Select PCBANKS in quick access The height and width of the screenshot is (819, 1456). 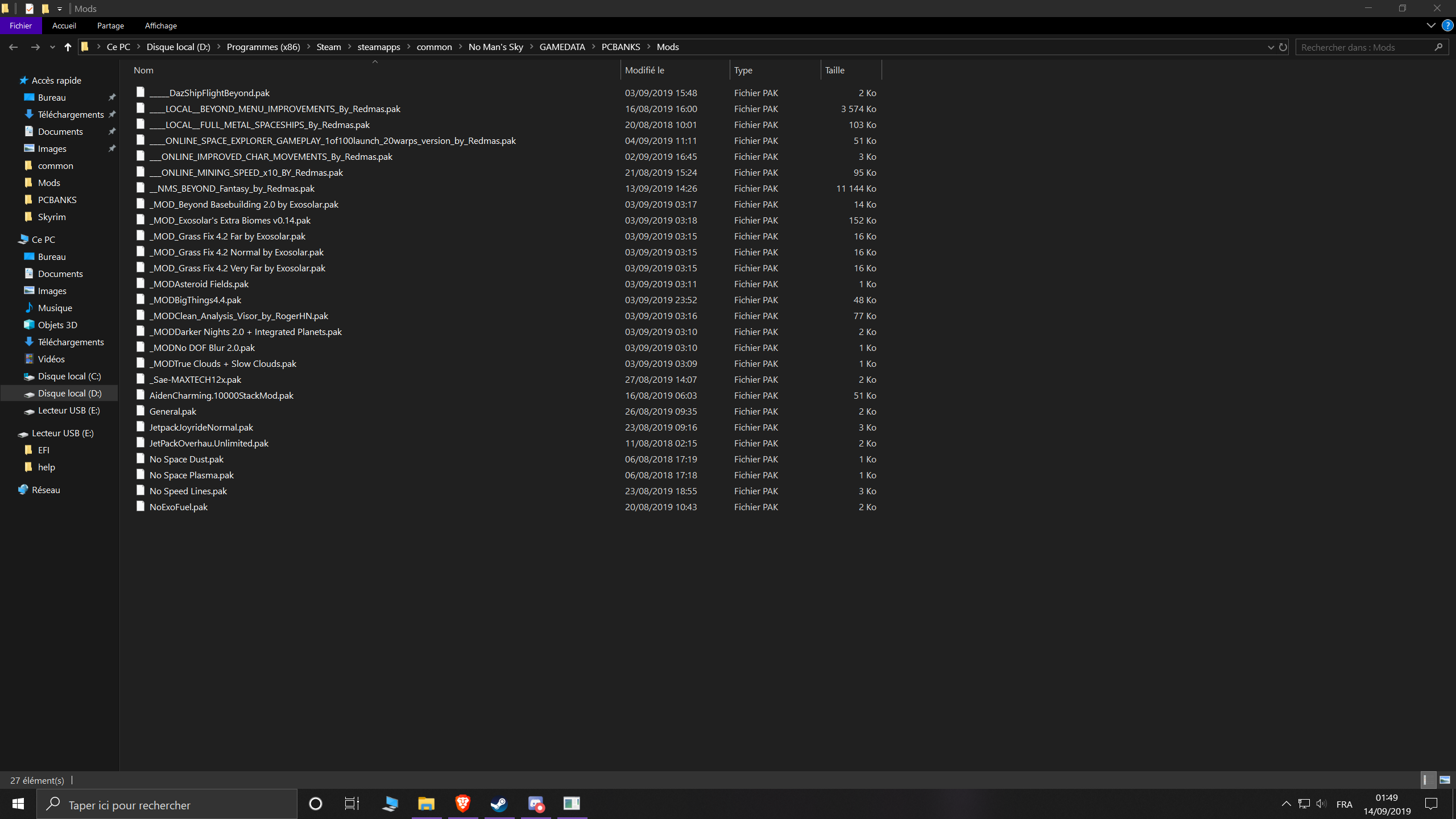point(57,200)
